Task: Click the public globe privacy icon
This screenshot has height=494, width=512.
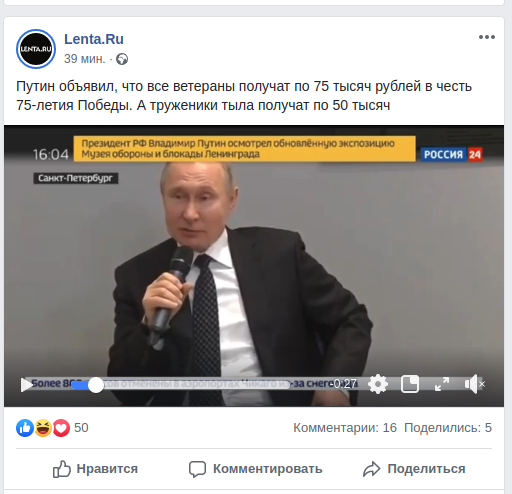Action: click(x=122, y=59)
